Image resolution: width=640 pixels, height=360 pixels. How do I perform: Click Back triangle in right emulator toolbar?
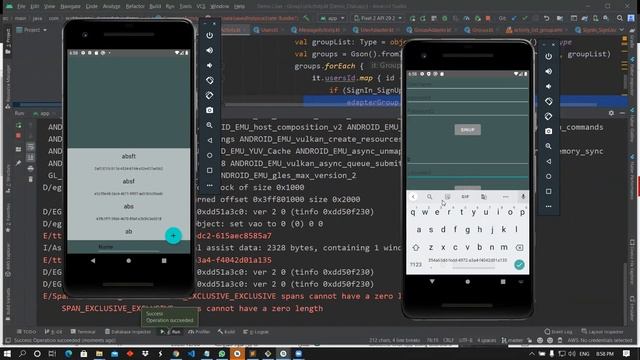coord(549,161)
